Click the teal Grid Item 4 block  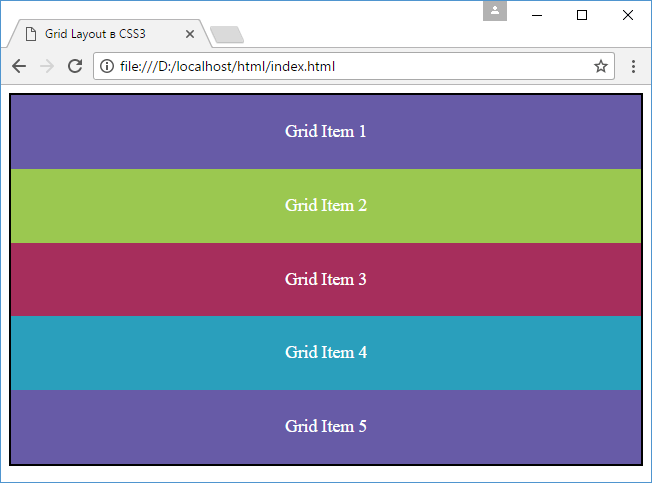pos(325,352)
